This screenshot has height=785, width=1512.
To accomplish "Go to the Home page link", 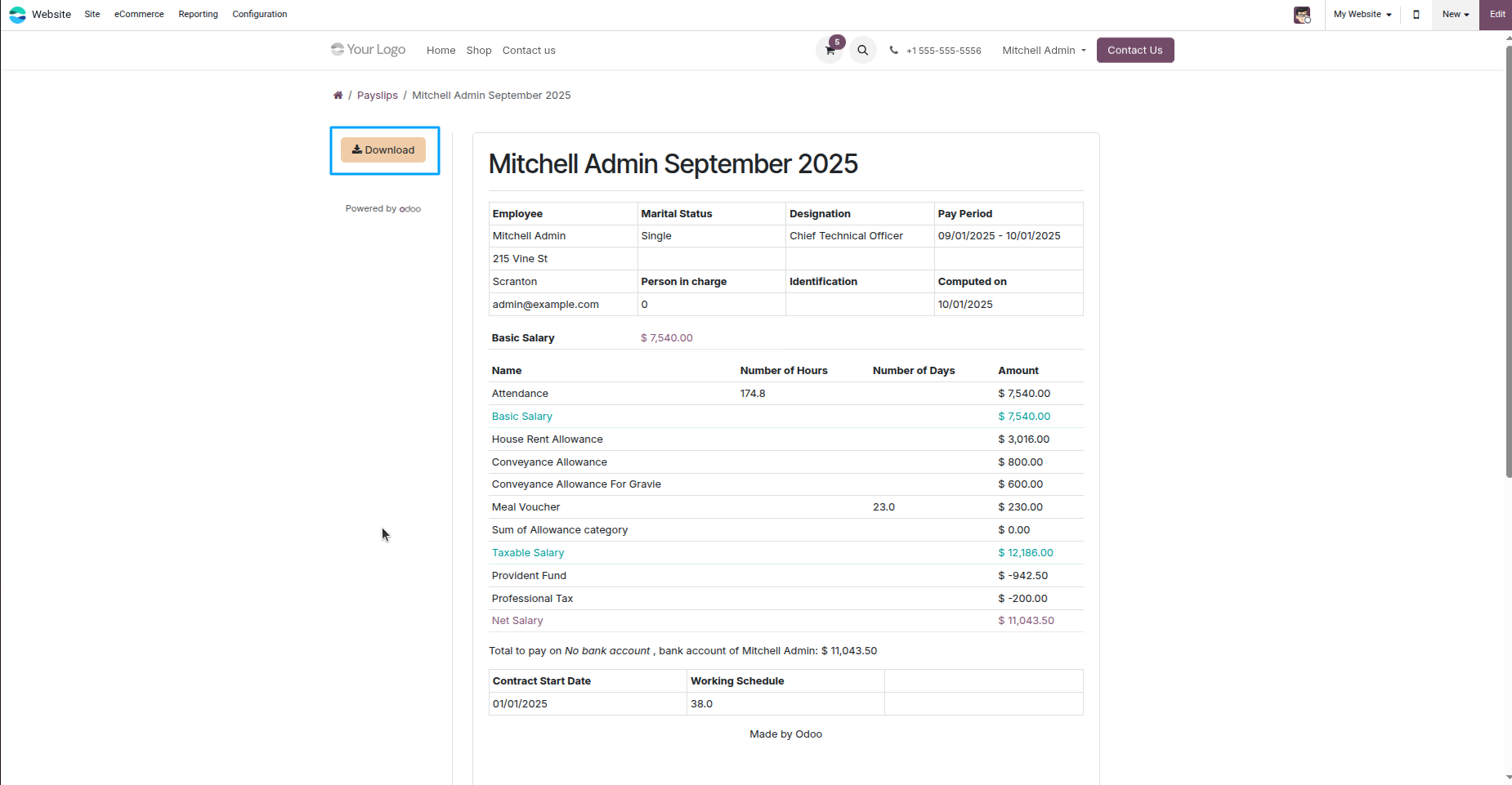I will pos(441,51).
